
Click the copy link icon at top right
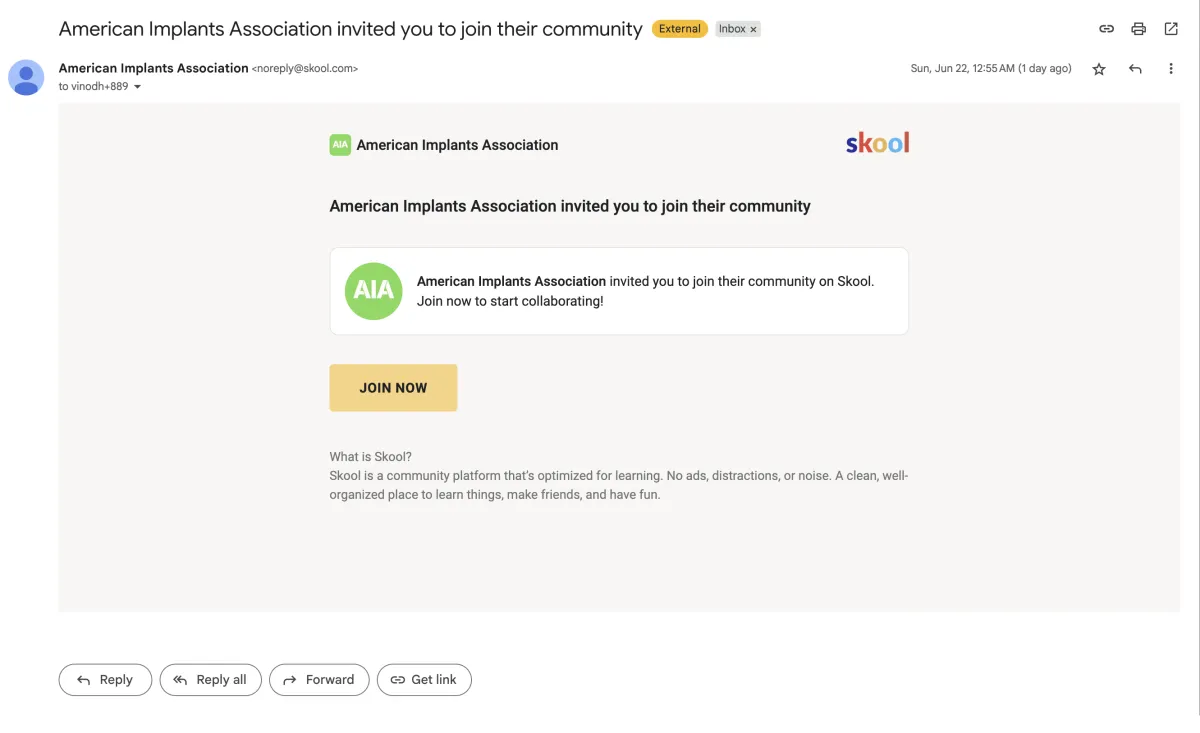click(x=1106, y=29)
